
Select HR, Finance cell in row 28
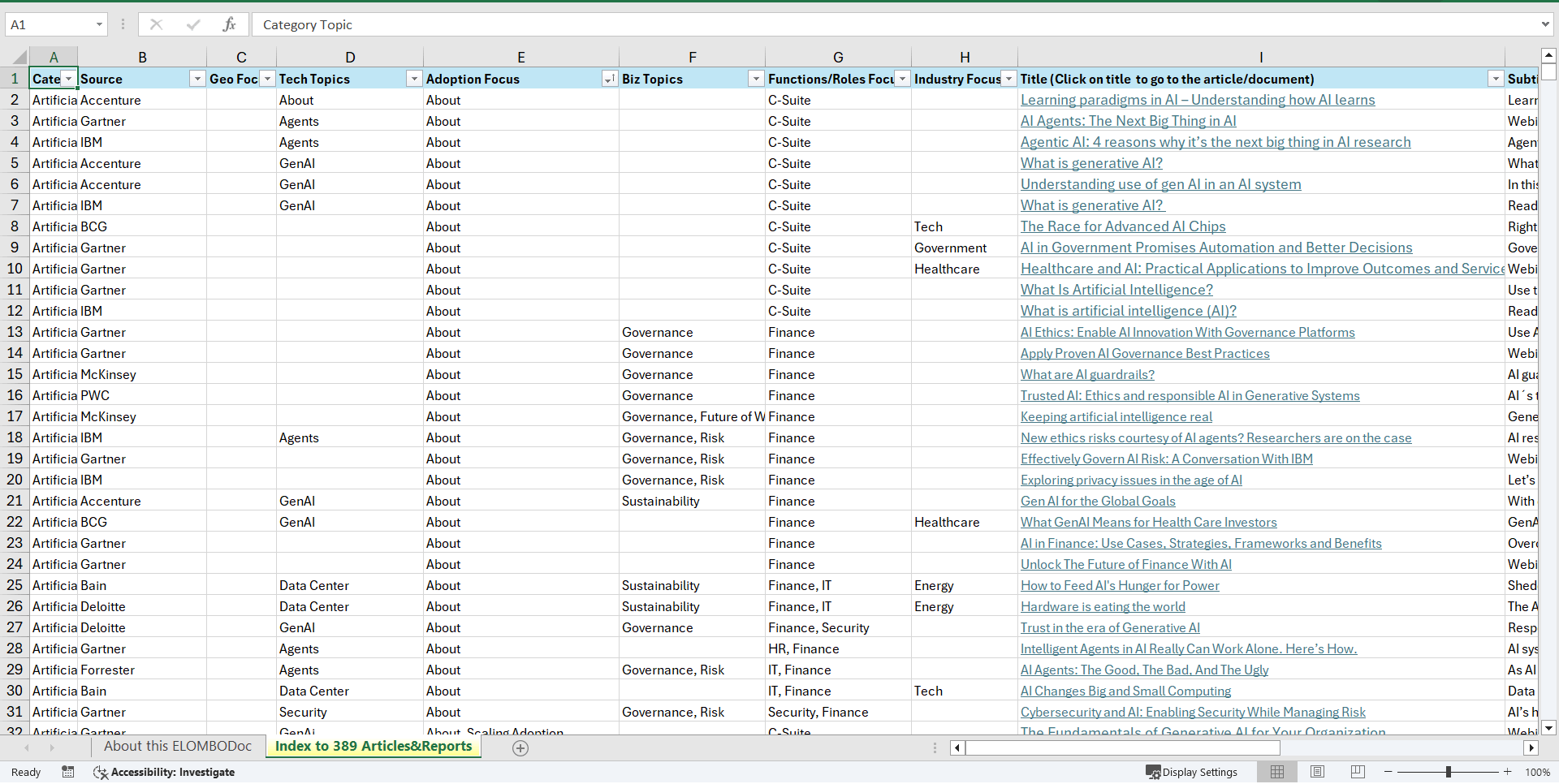(x=838, y=648)
